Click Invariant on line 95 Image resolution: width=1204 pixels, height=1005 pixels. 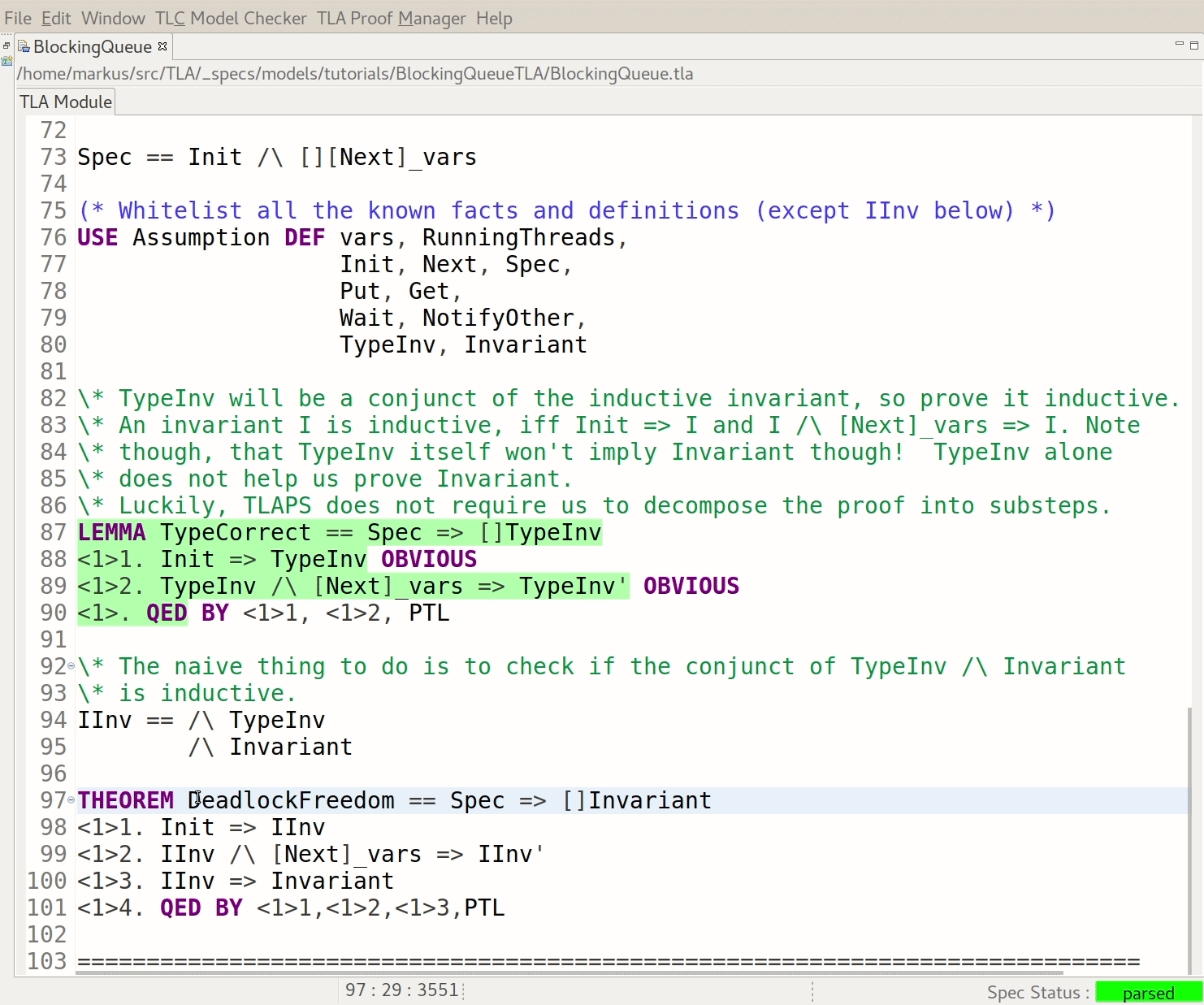point(291,747)
